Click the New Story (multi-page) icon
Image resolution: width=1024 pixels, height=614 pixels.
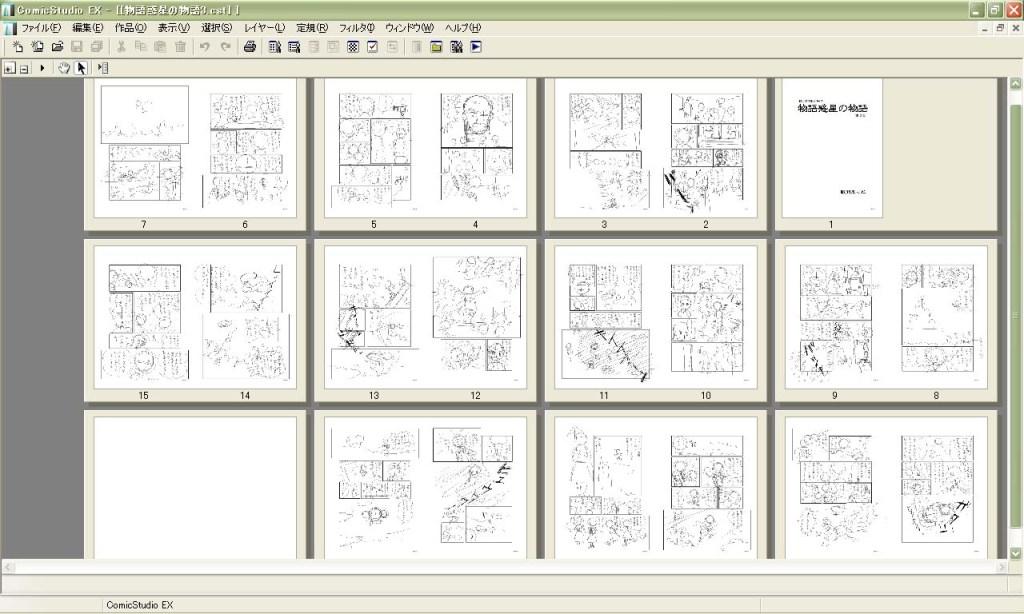[37, 46]
